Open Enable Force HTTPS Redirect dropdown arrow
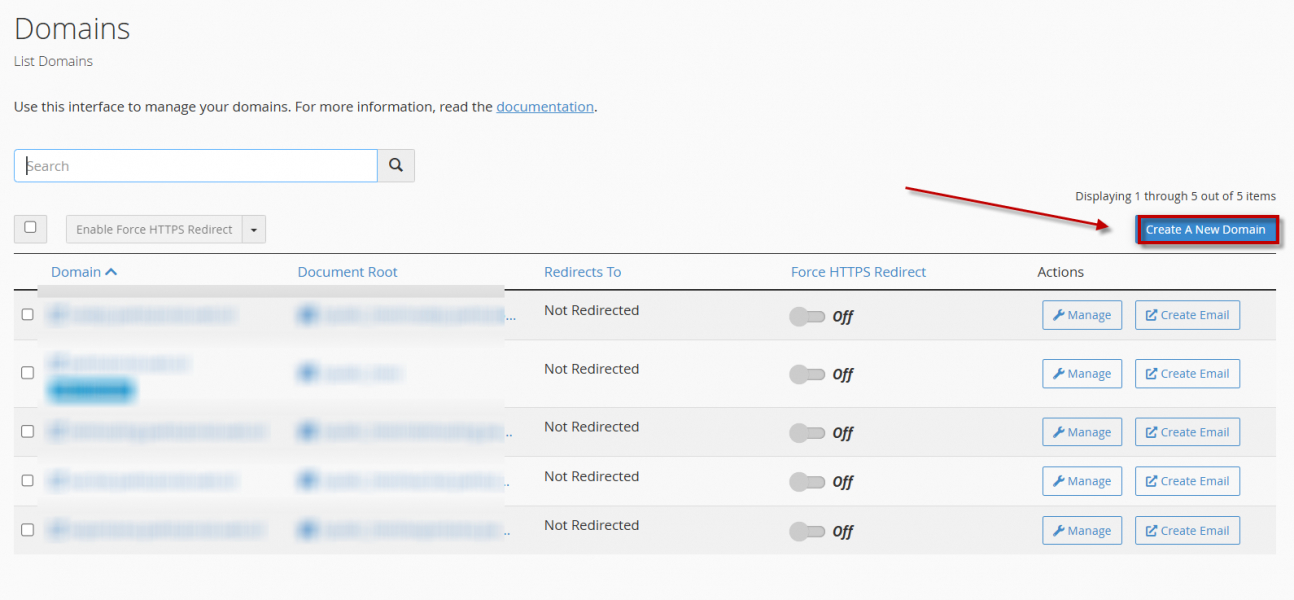Screen dimensions: 1294x600 (x=254, y=230)
